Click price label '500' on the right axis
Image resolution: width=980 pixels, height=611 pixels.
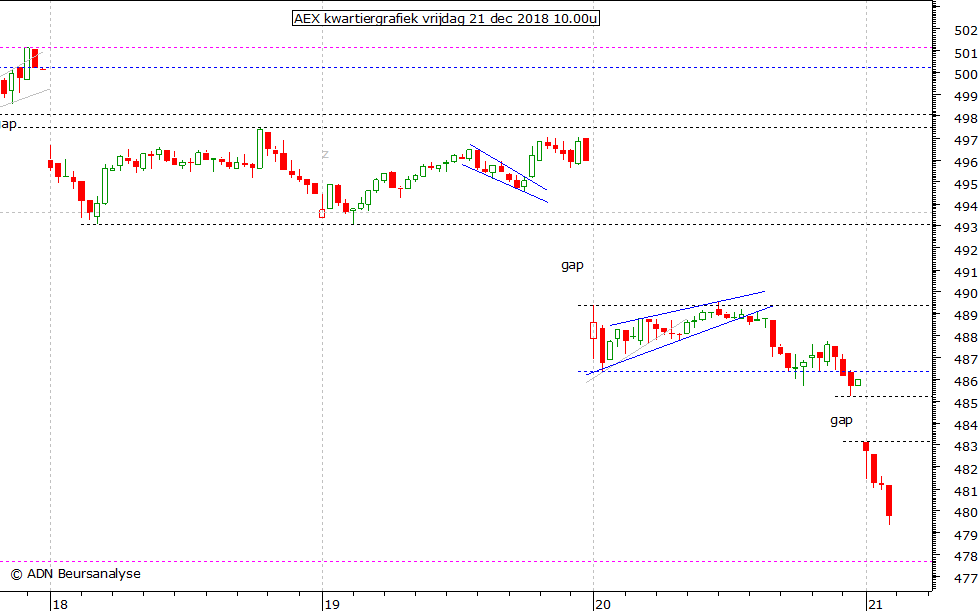pos(966,74)
